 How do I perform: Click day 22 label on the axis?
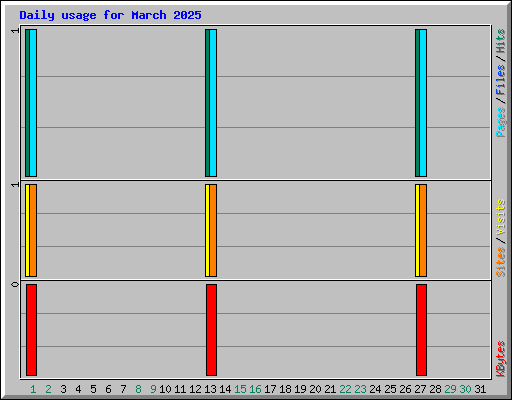(345, 389)
